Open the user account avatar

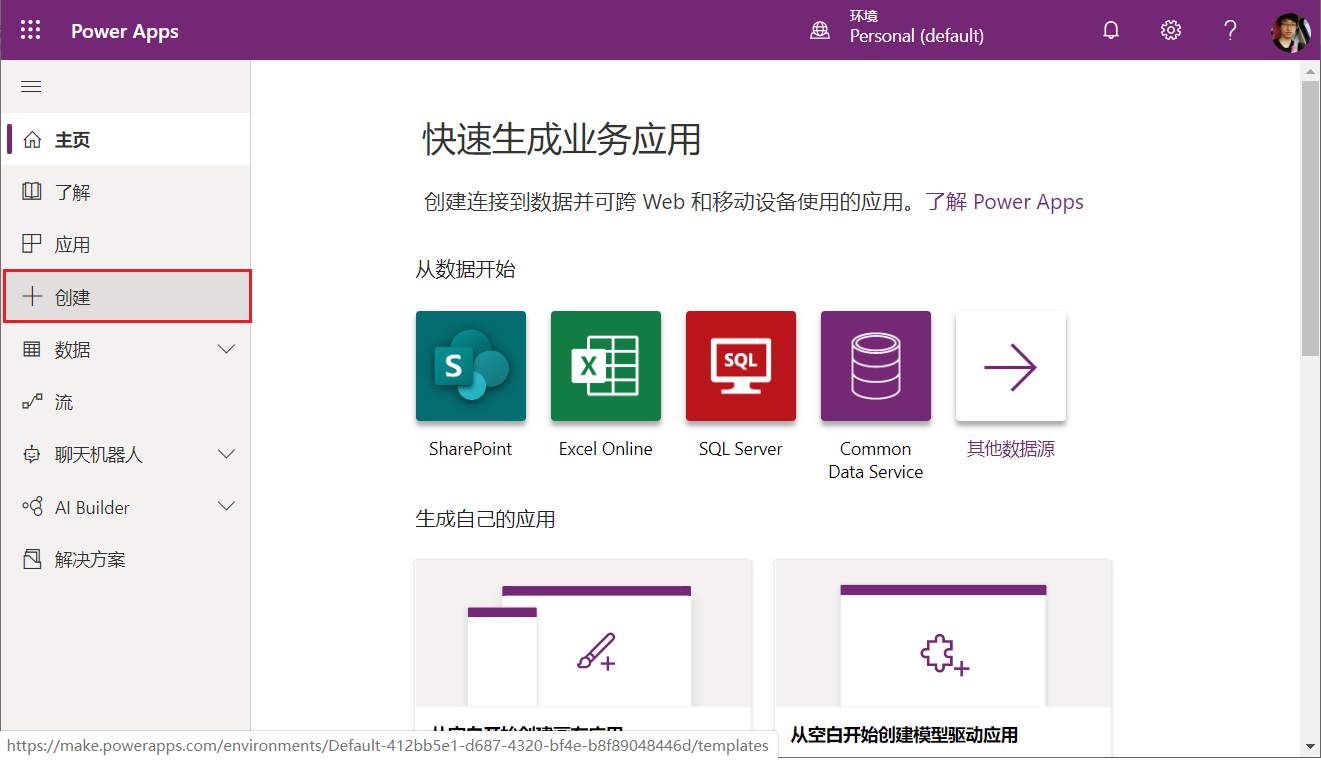1291,32
